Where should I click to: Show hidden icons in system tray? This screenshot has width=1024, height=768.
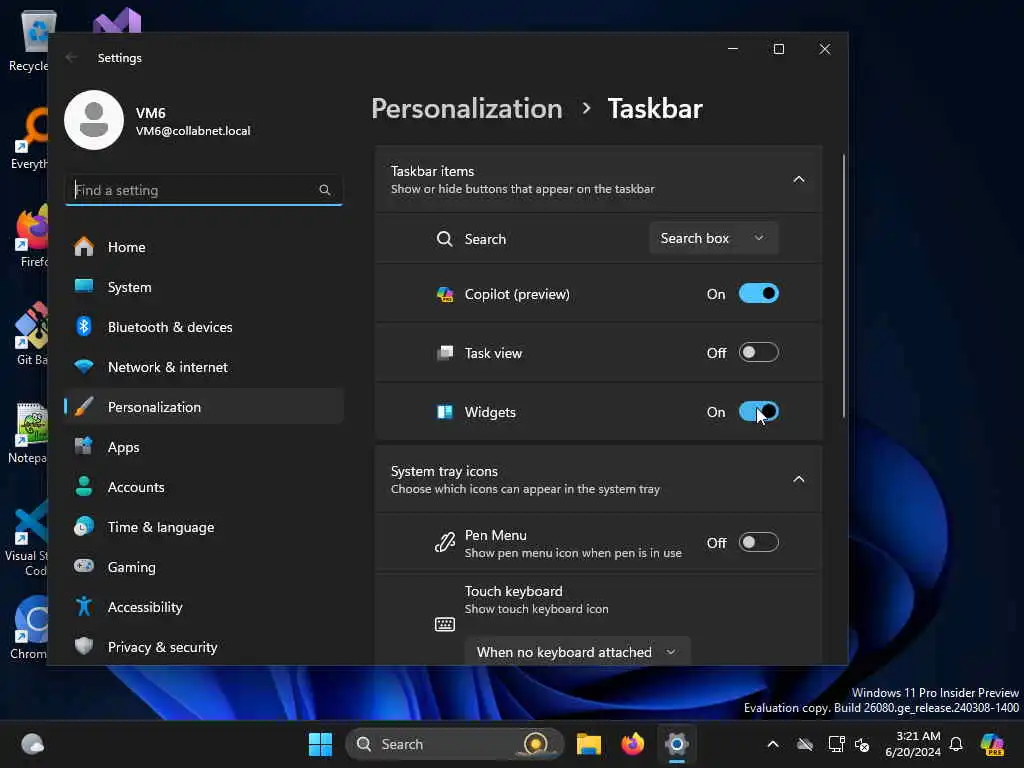click(773, 744)
